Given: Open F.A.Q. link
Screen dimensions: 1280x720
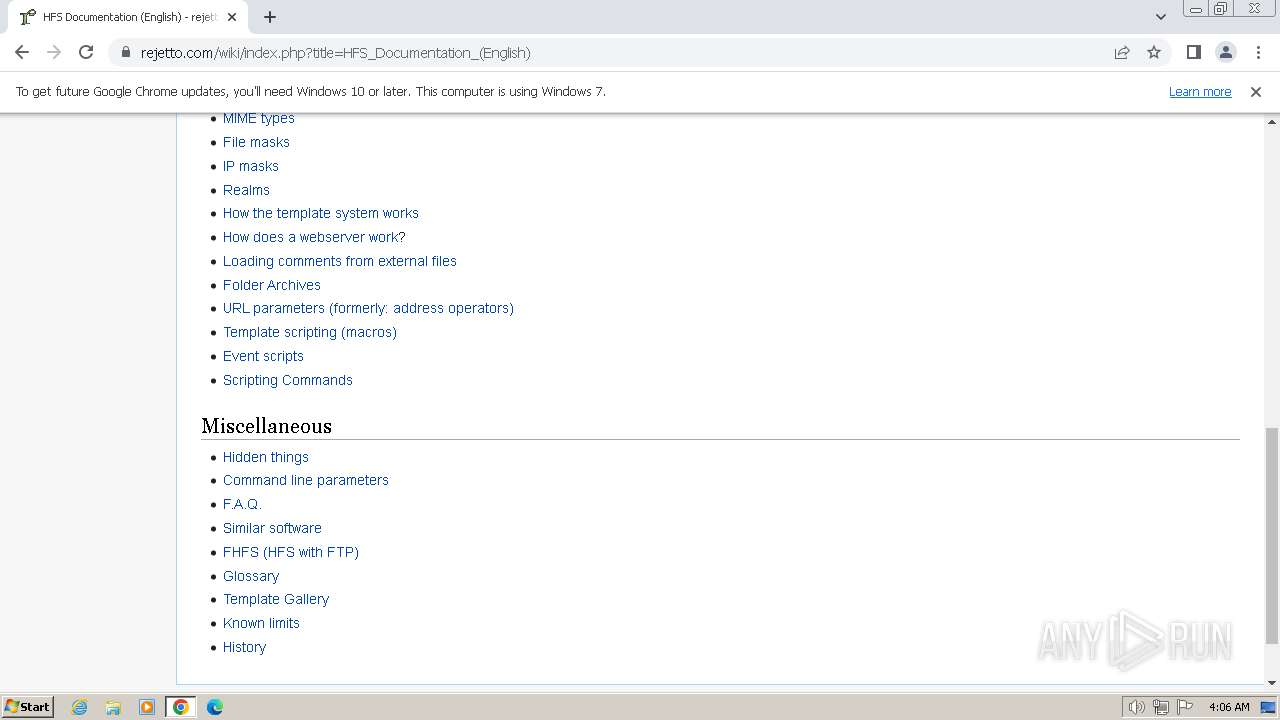Looking at the screenshot, I should (x=242, y=504).
